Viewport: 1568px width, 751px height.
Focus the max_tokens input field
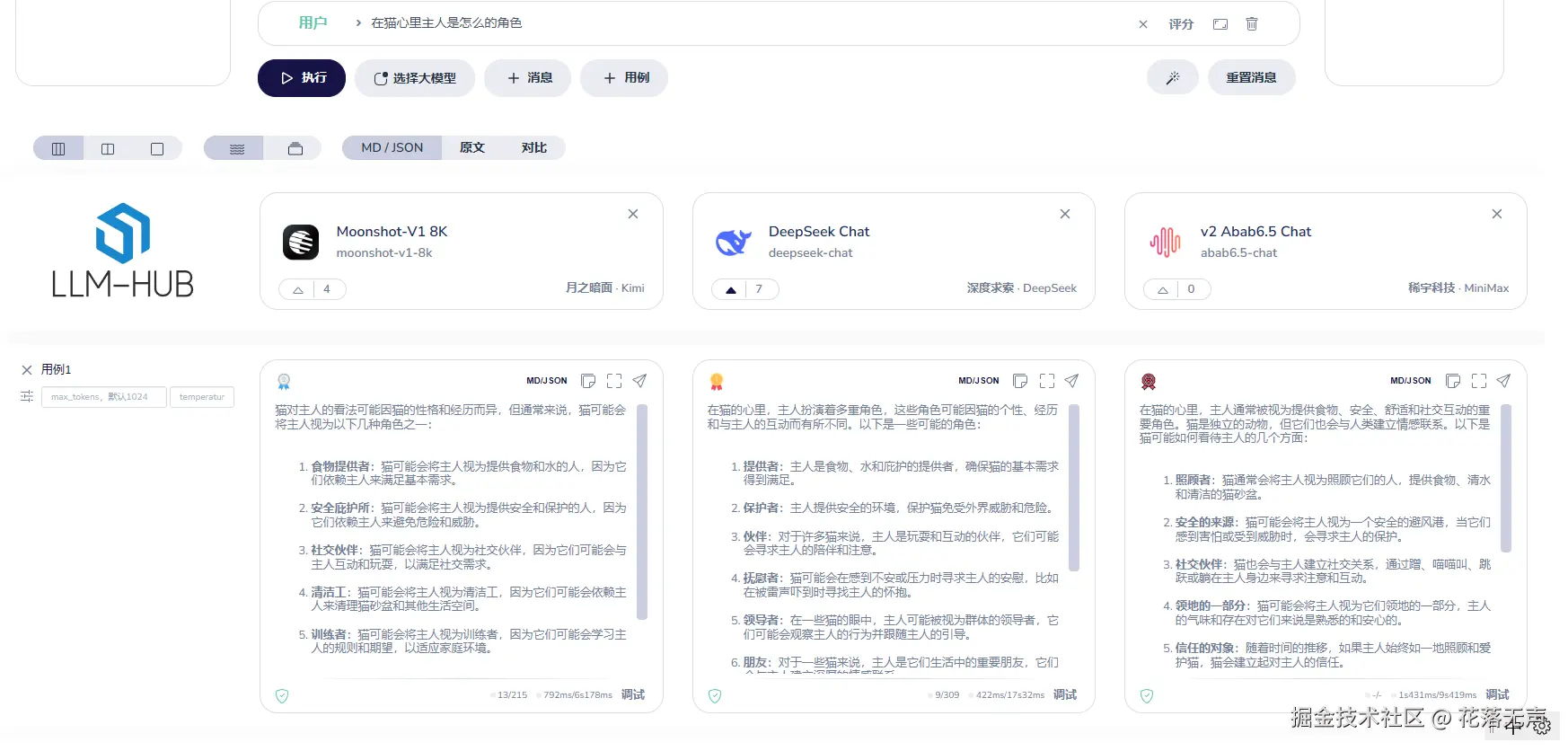104,397
